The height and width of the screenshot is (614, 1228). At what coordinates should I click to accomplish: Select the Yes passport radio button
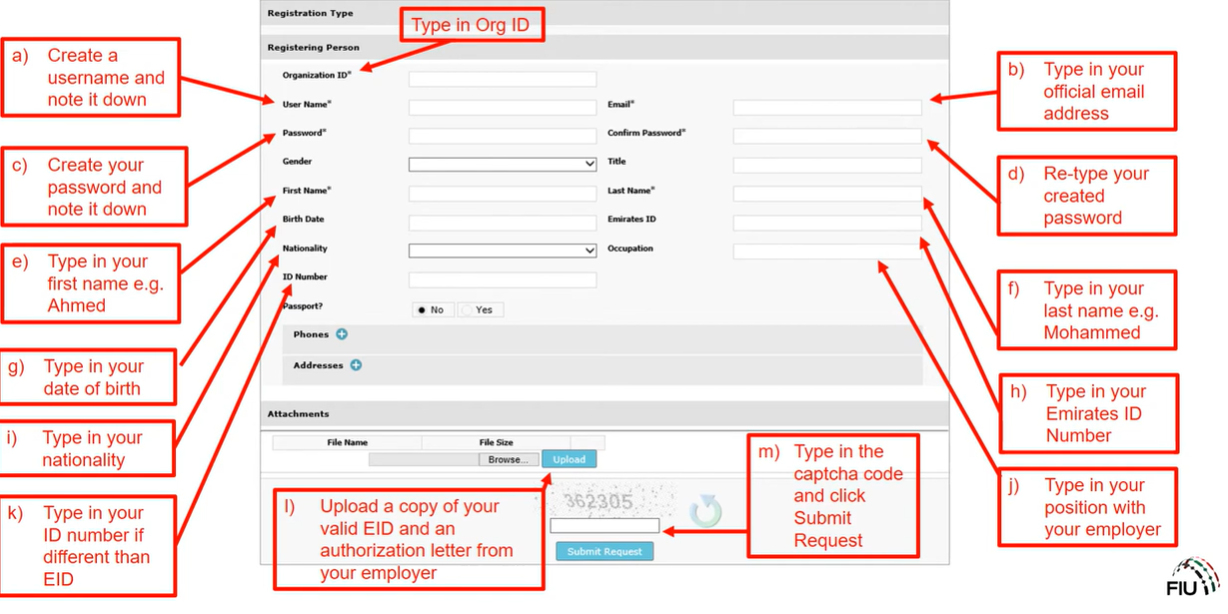point(467,310)
